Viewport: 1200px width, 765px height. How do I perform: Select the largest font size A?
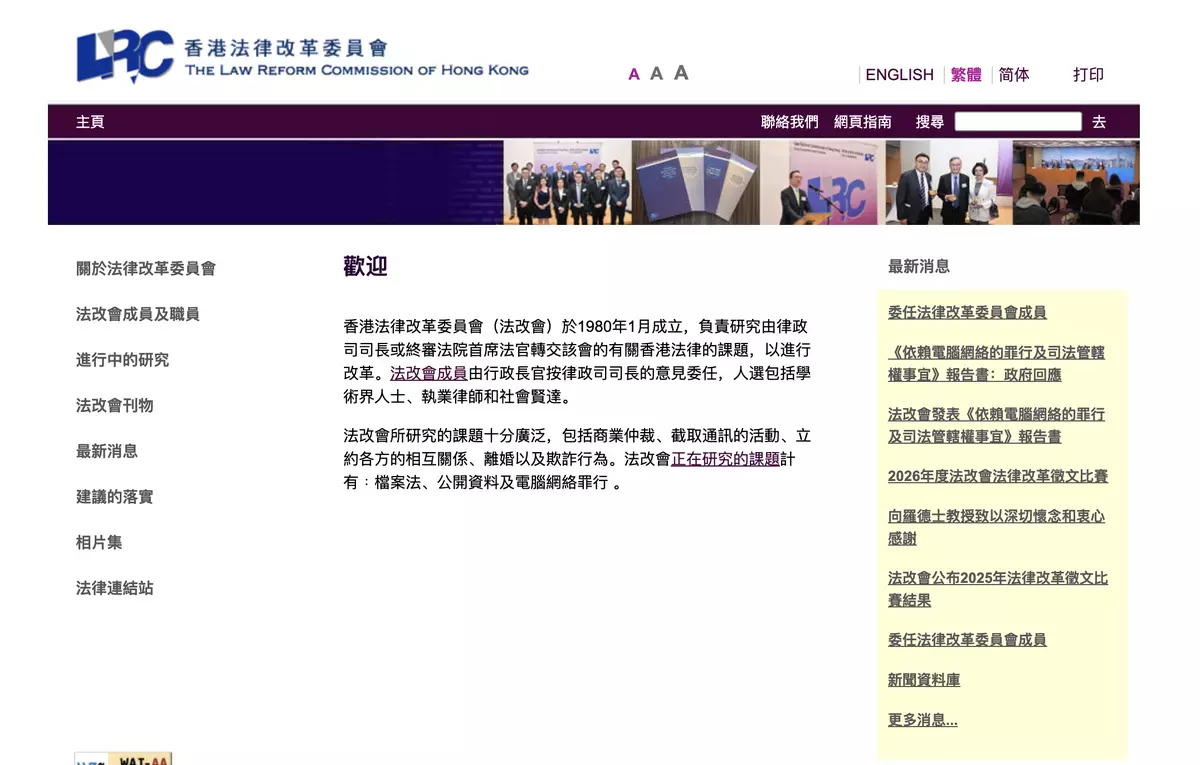pos(681,72)
